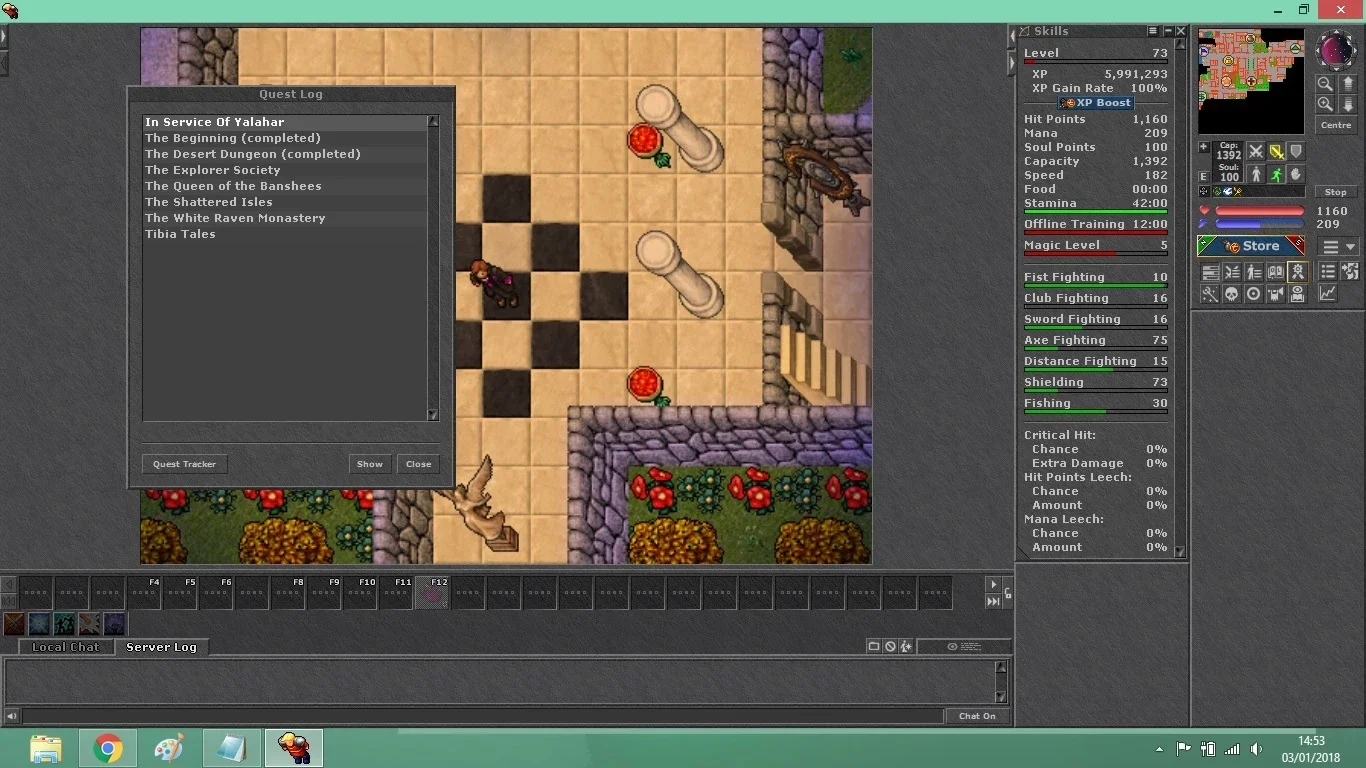Screen dimensions: 1366x768
Task: Close the Skills panel
Action: click(1181, 31)
